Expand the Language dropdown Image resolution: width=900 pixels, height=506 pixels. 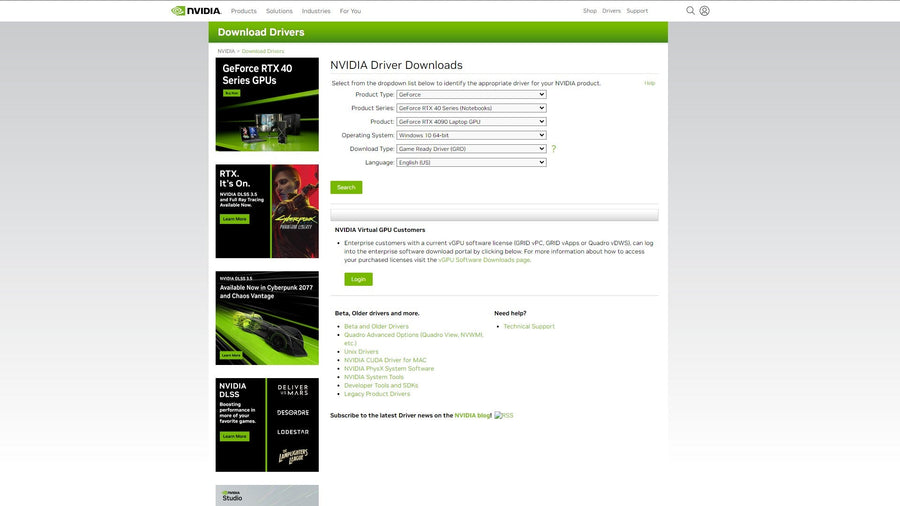(471, 162)
